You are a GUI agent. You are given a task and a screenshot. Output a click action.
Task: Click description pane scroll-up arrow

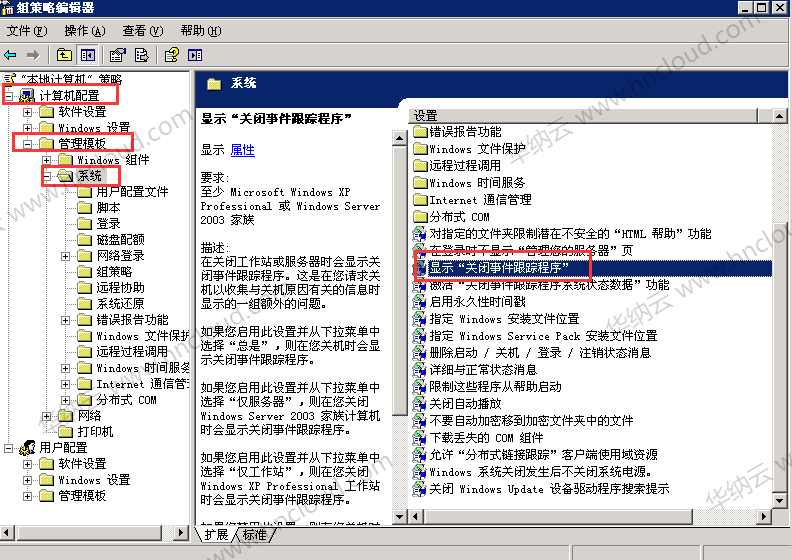coord(400,138)
